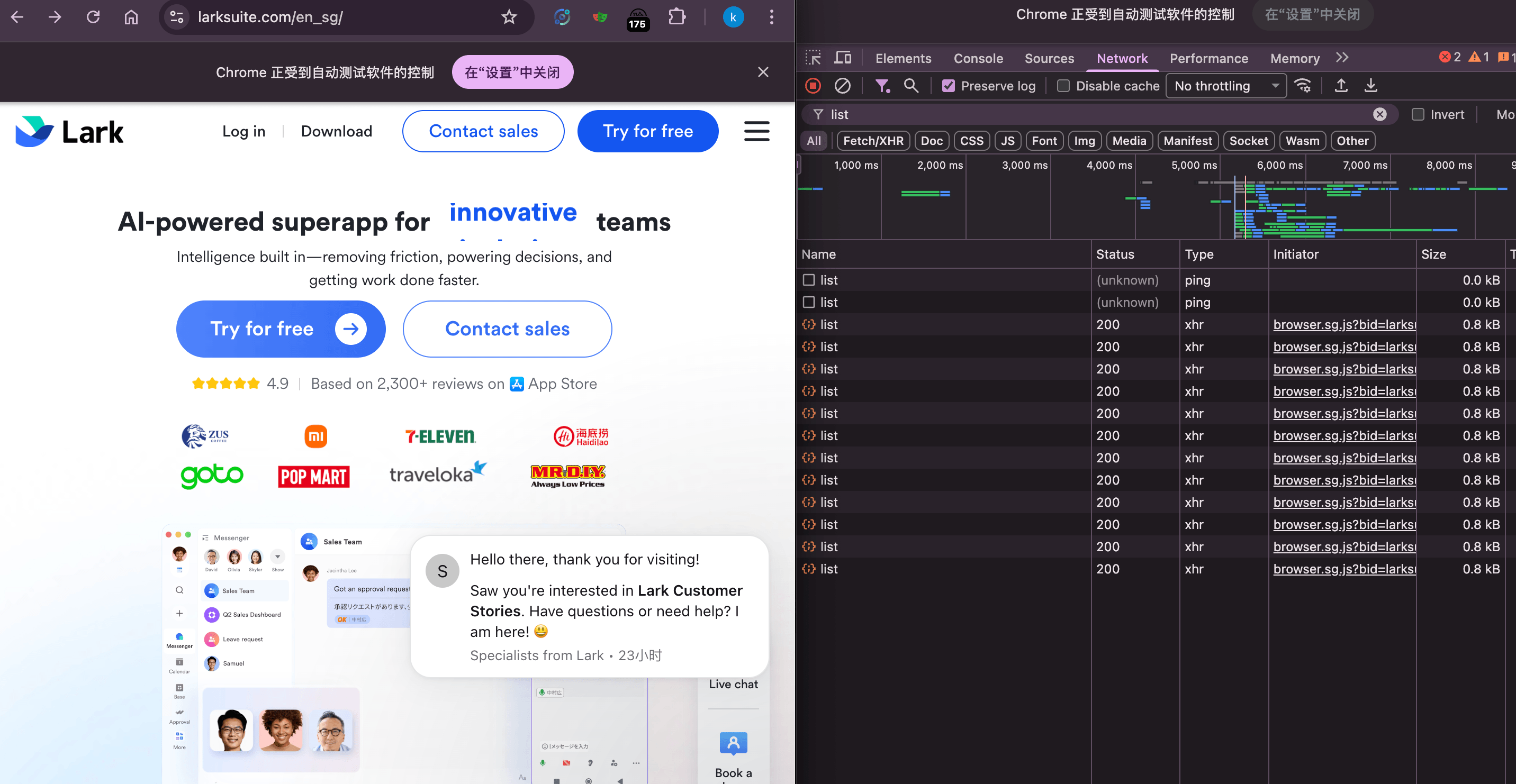The image size is (1516, 784).
Task: Uncheck Preserve log
Action: (x=949, y=86)
